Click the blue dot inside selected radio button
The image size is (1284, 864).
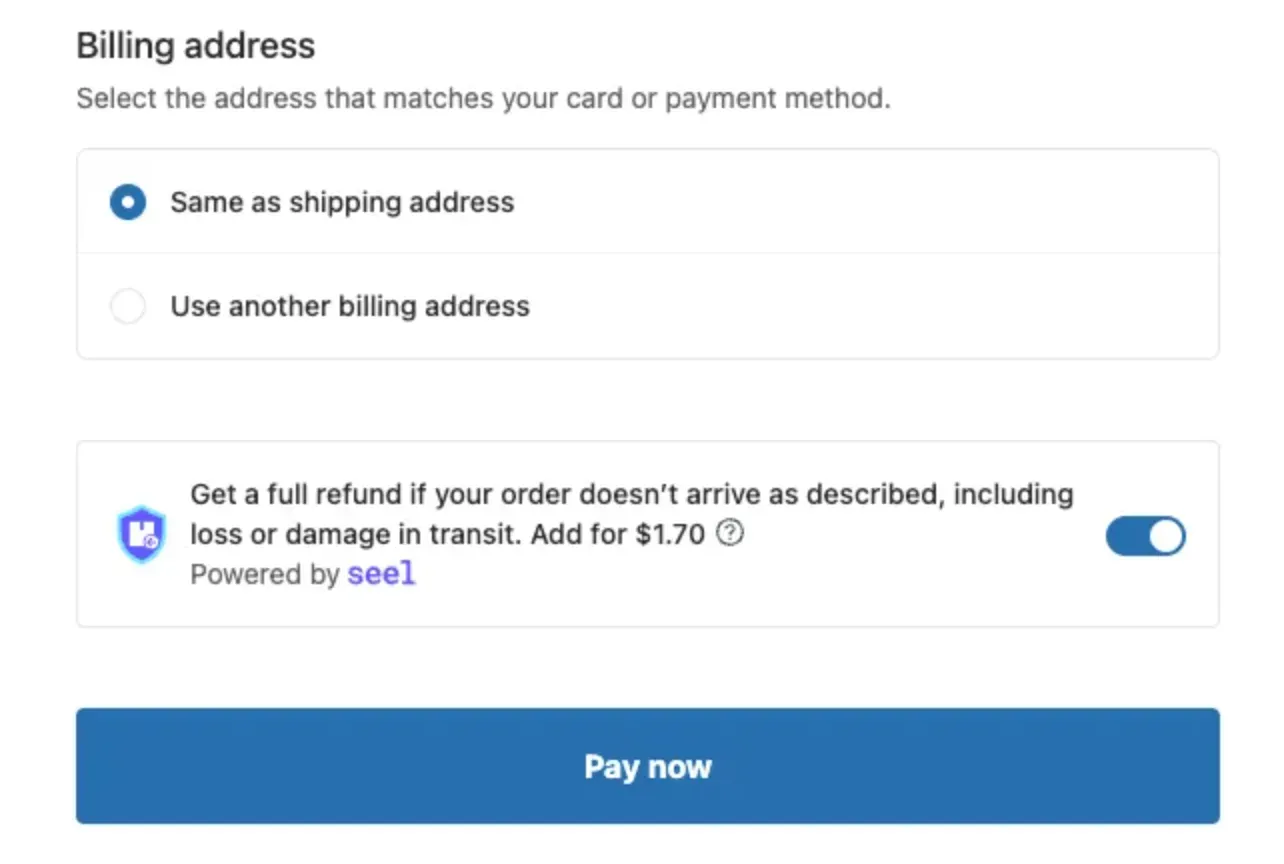pyautogui.click(x=128, y=203)
